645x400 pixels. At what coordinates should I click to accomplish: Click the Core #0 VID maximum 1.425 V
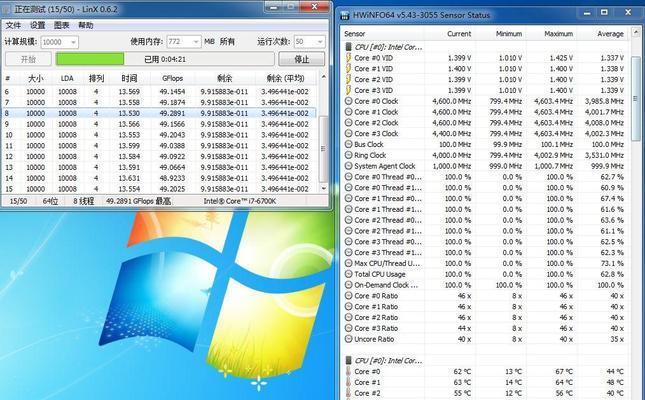561,58
